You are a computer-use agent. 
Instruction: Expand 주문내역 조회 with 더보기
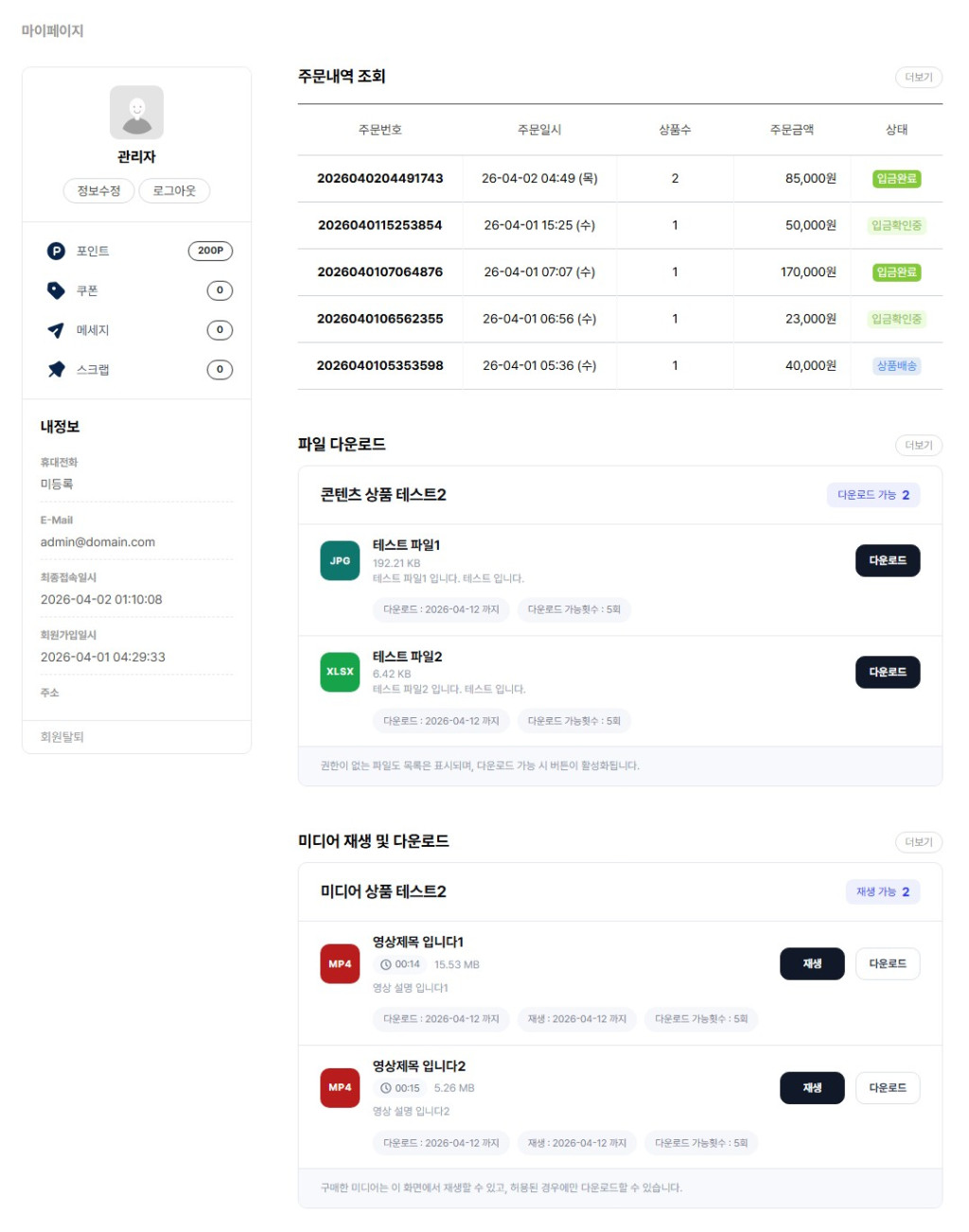918,78
